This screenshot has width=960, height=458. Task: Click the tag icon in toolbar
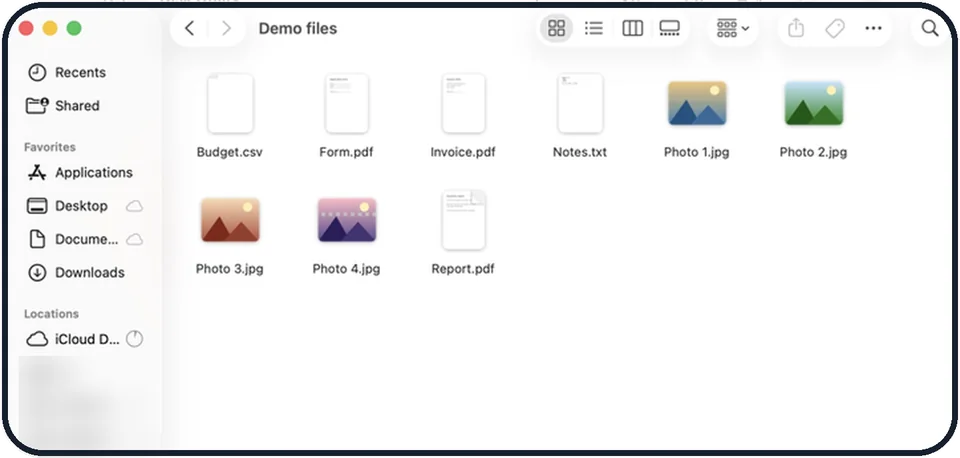835,28
